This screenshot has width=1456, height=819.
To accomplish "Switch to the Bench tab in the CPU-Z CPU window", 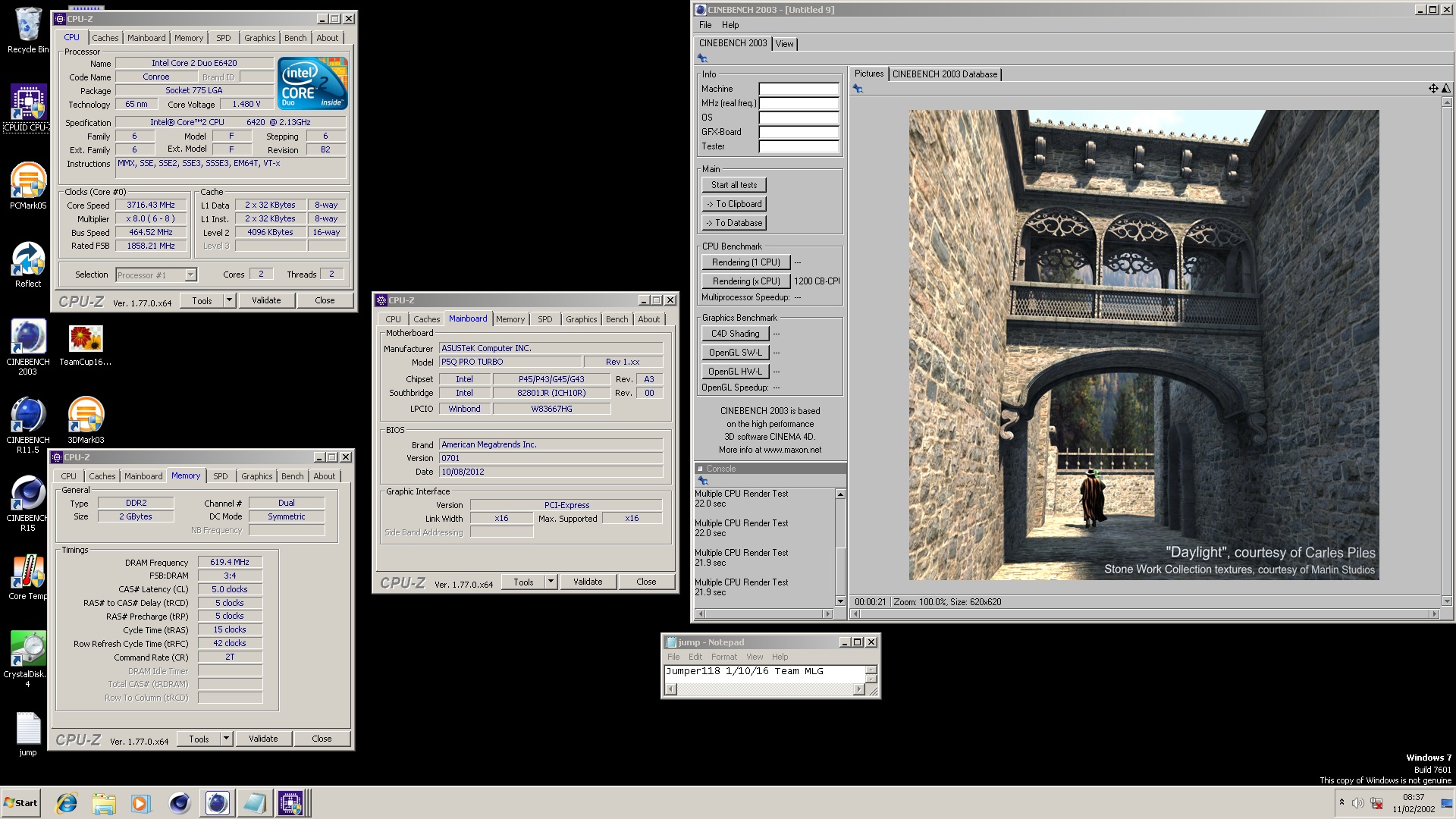I will pos(296,38).
